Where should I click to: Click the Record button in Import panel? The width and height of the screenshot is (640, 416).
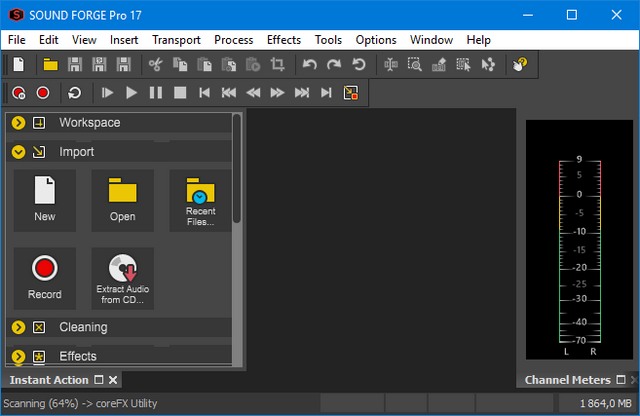pyautogui.click(x=45, y=279)
